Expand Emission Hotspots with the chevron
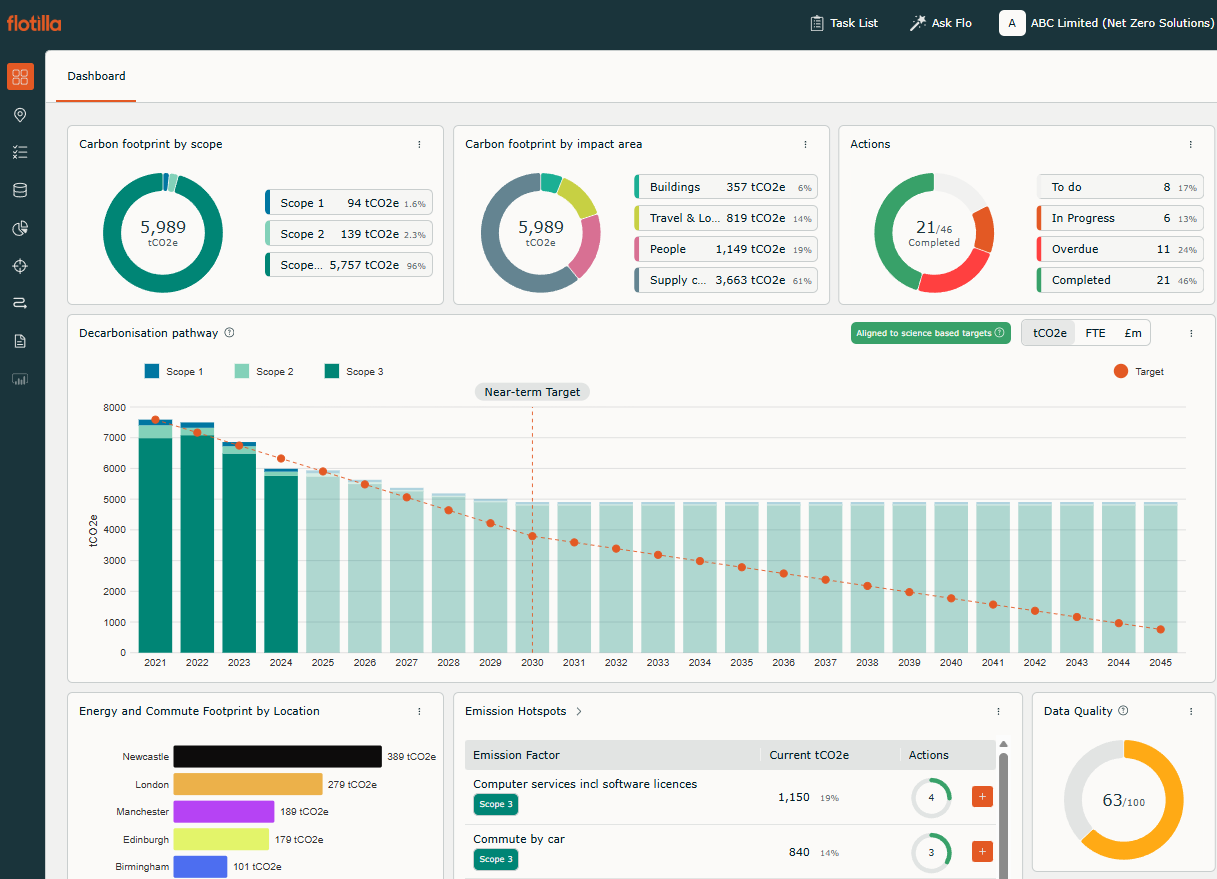Viewport: 1217px width, 879px height. click(579, 712)
